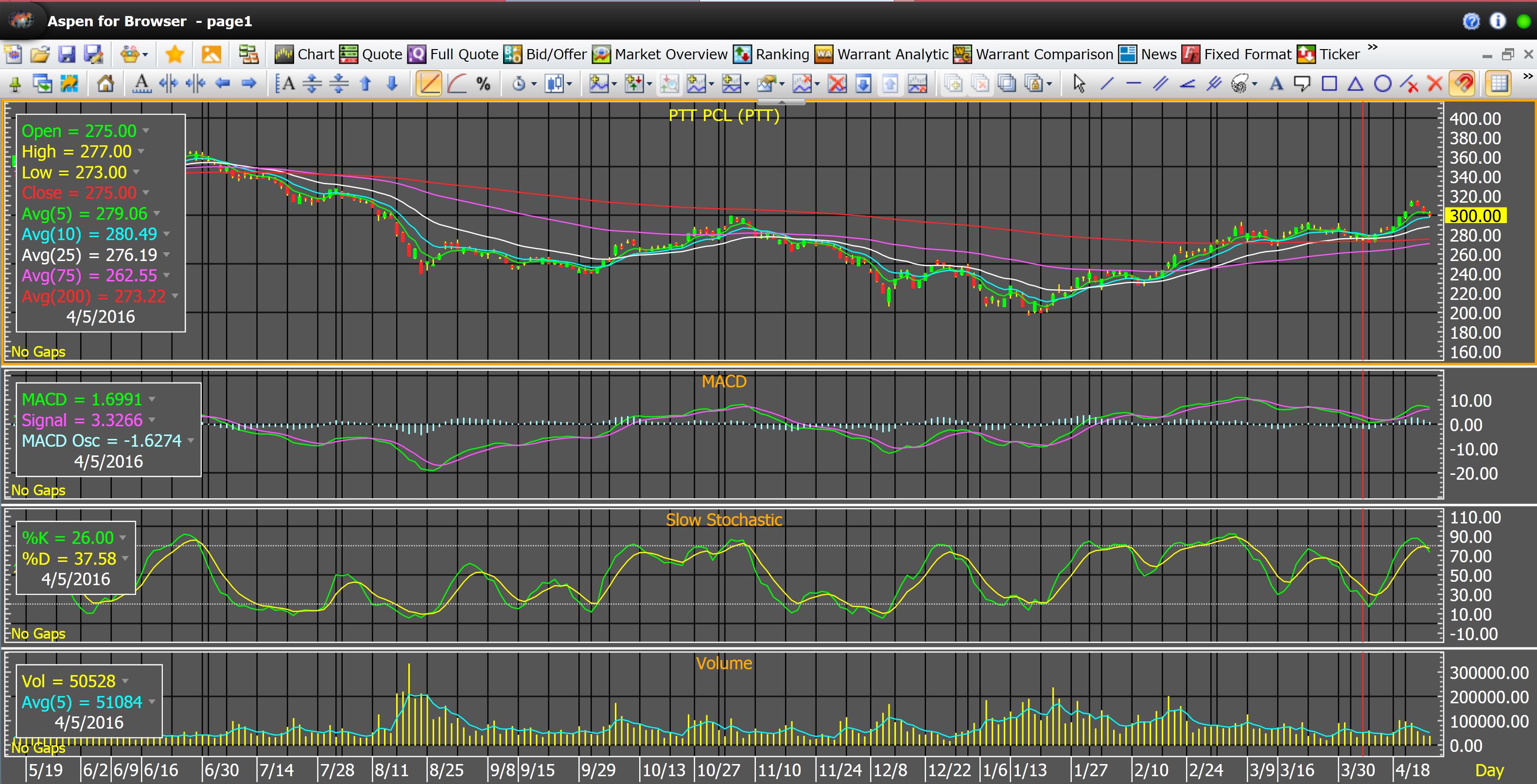Click the blue left arrow icon
This screenshot has height=784, width=1537.
[223, 84]
